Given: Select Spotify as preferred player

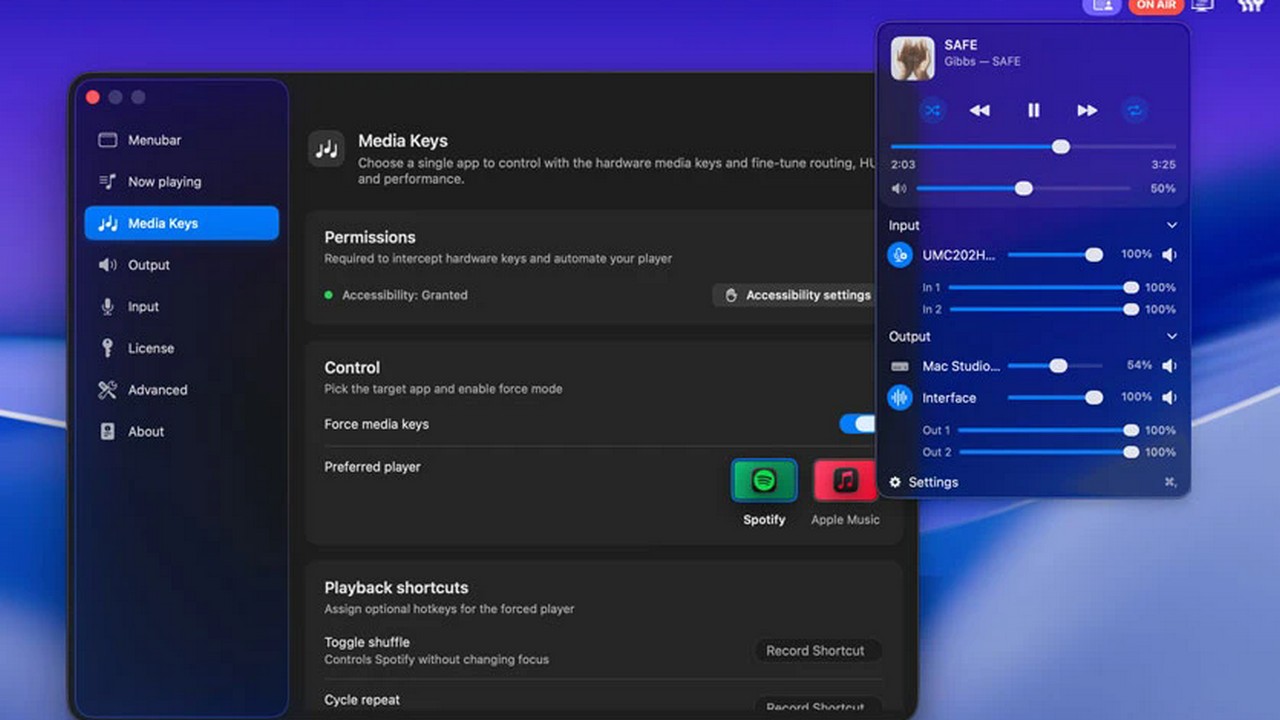Looking at the screenshot, I should 764,481.
